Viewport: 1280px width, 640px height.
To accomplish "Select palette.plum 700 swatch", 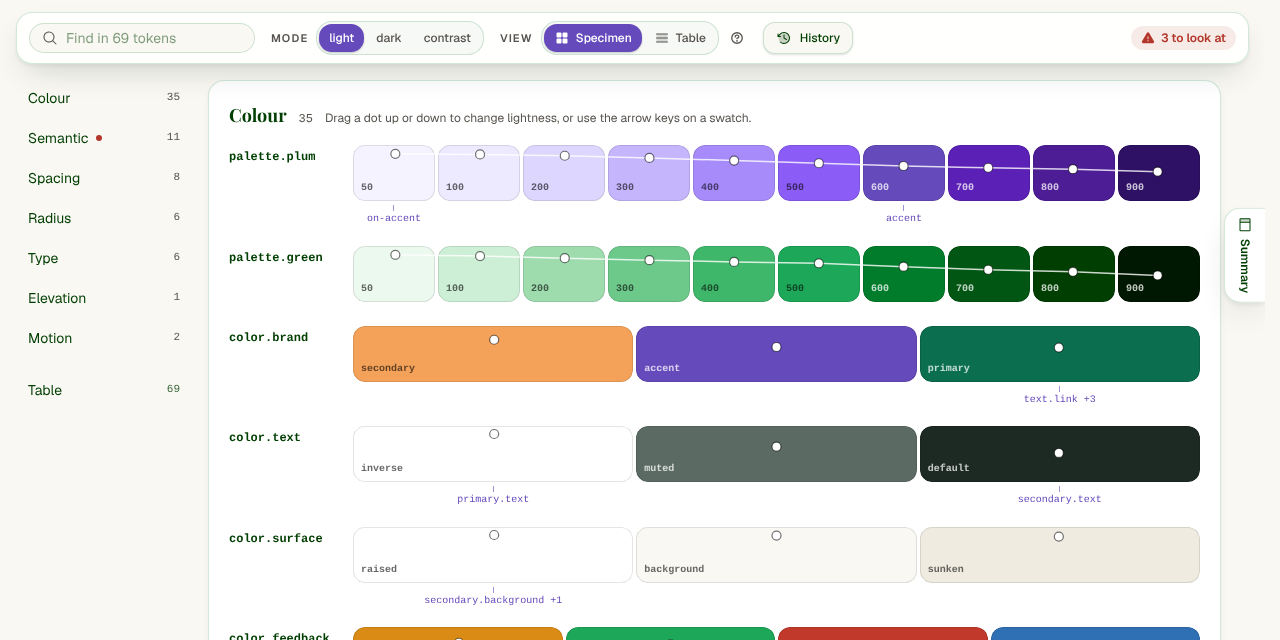I will click(x=989, y=173).
